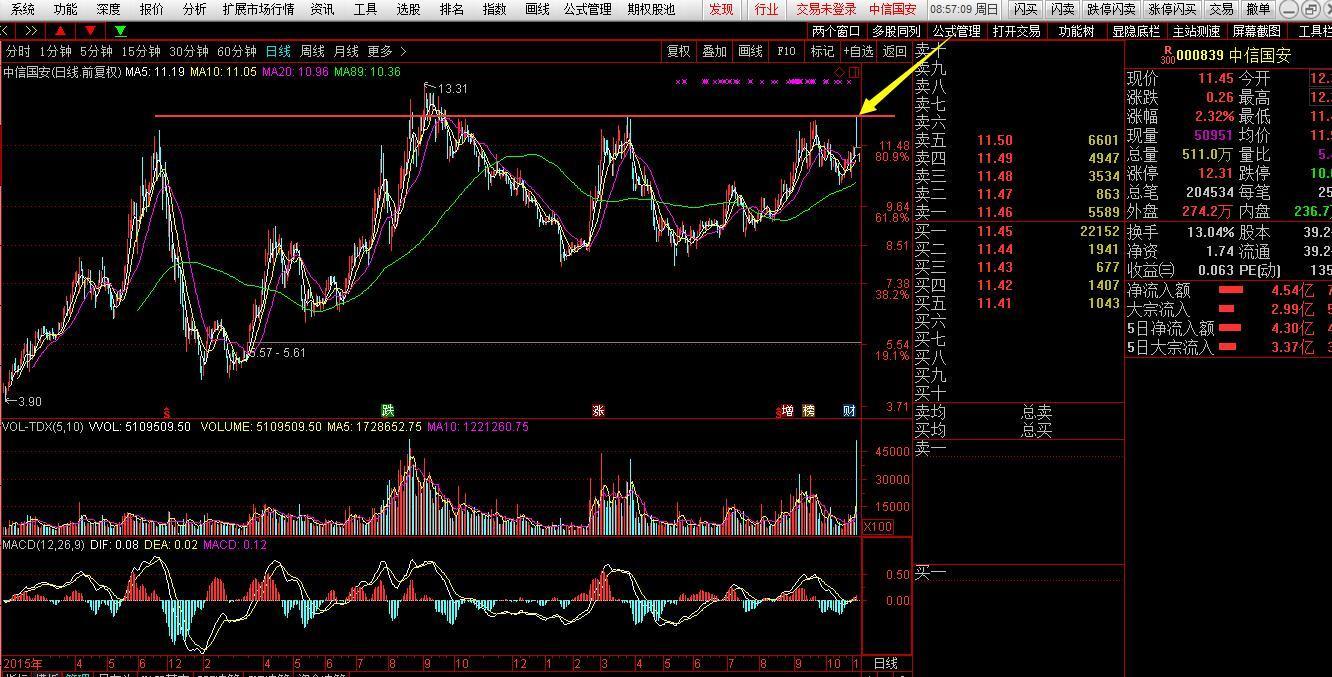The height and width of the screenshot is (677, 1332).
Task: Select the 日线 daily period tab
Action: 278,51
